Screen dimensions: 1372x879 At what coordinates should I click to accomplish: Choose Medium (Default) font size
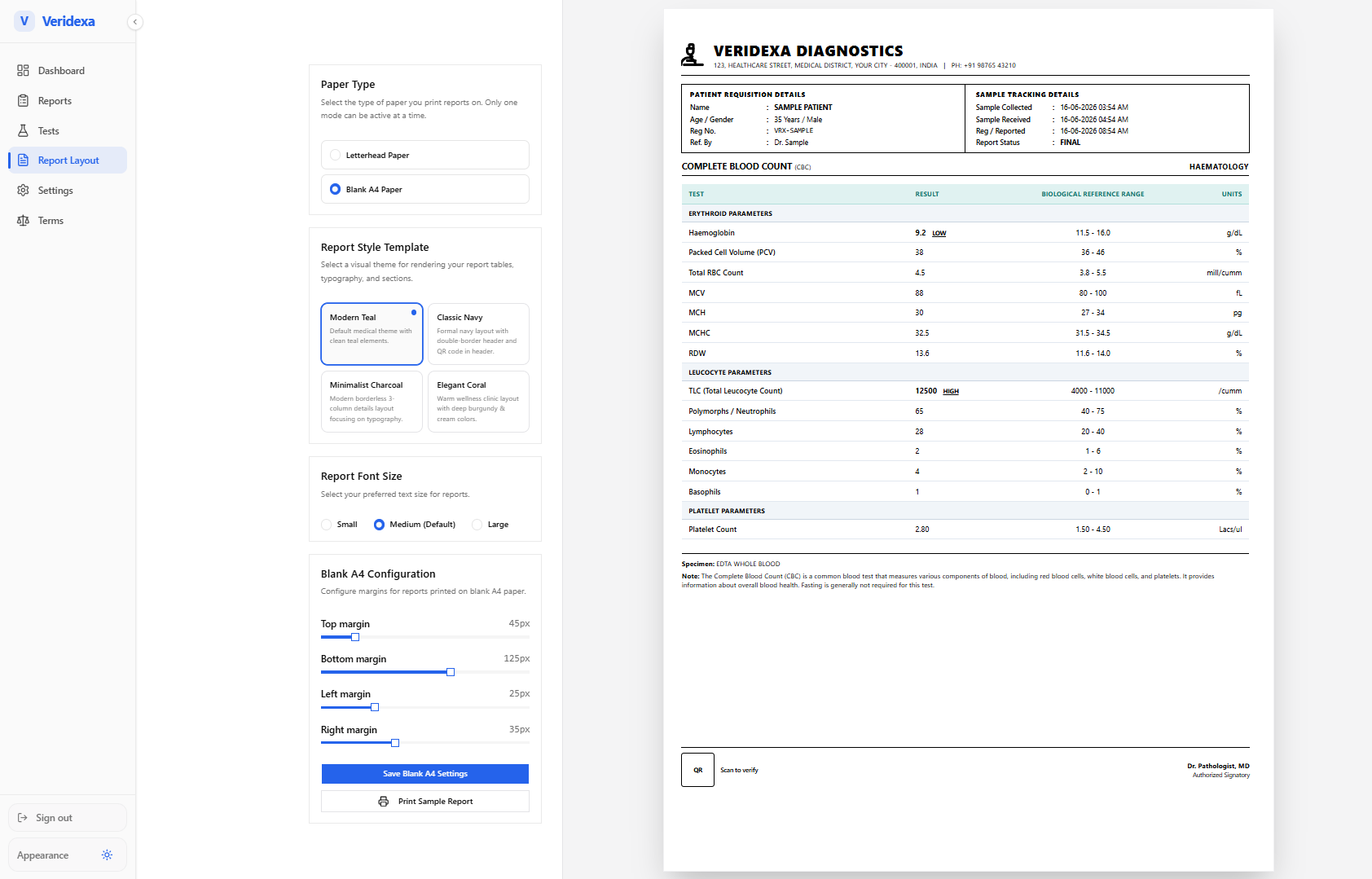(x=415, y=525)
